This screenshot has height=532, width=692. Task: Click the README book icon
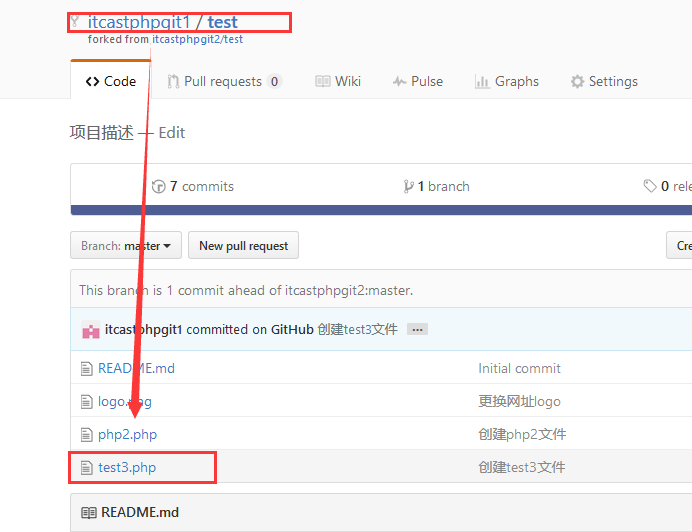pyautogui.click(x=89, y=513)
